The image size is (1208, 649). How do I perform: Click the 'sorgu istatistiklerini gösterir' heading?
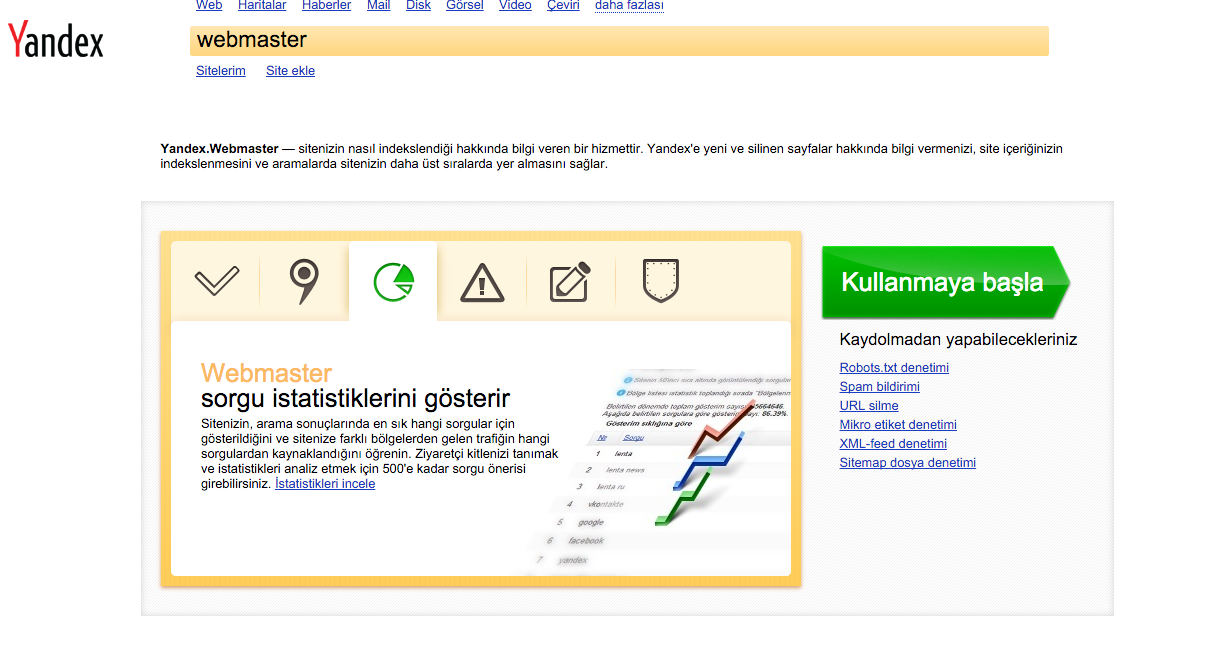[355, 399]
